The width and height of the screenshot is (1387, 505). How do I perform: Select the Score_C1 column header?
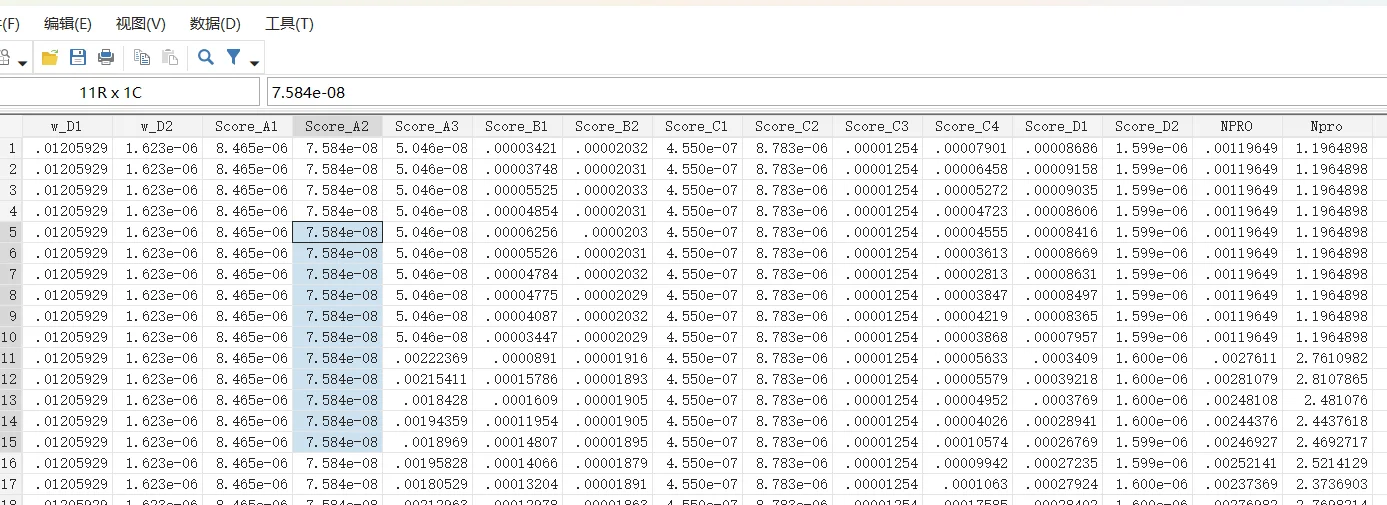coord(697,126)
